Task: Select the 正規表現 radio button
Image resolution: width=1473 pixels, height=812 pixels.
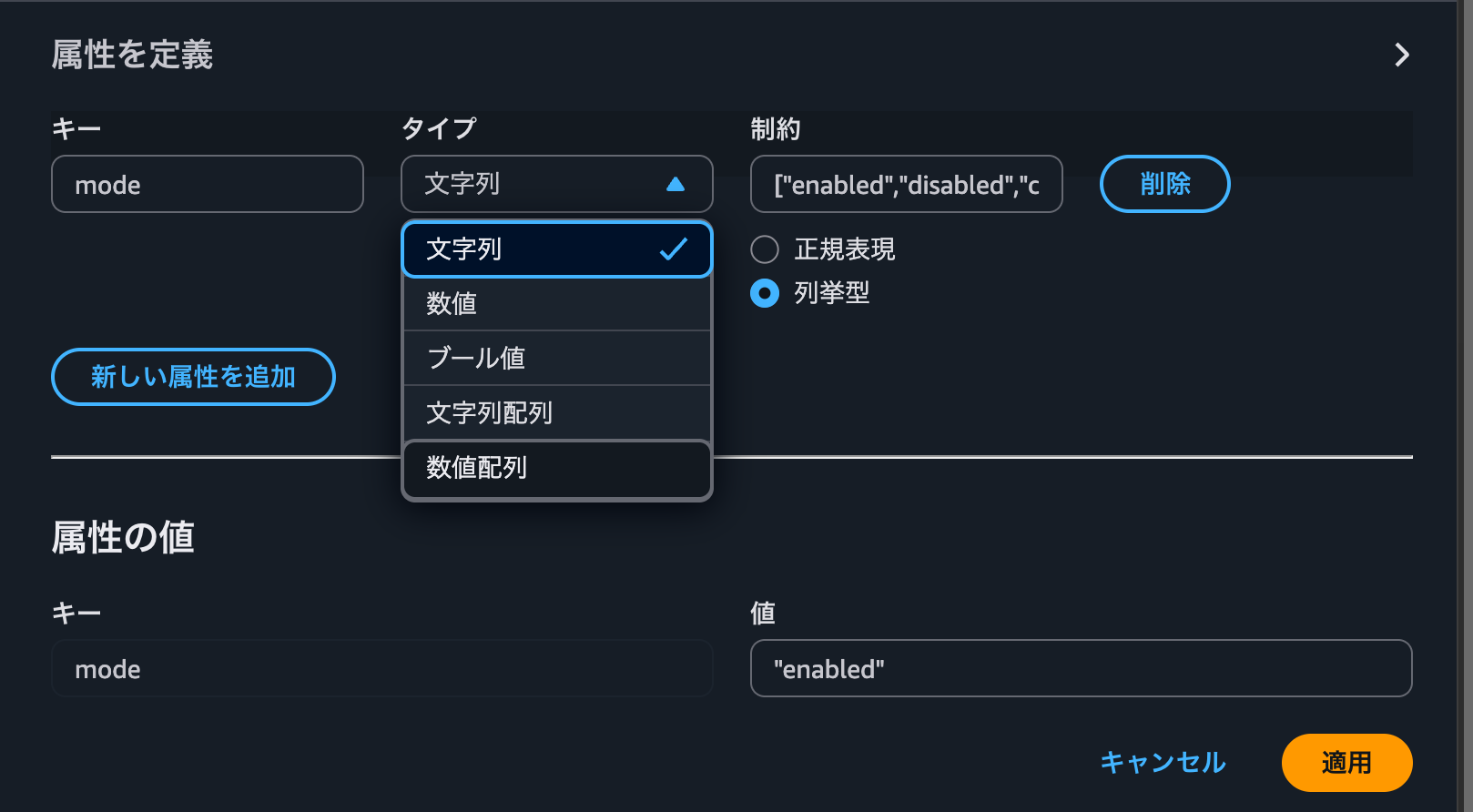Action: [x=764, y=249]
